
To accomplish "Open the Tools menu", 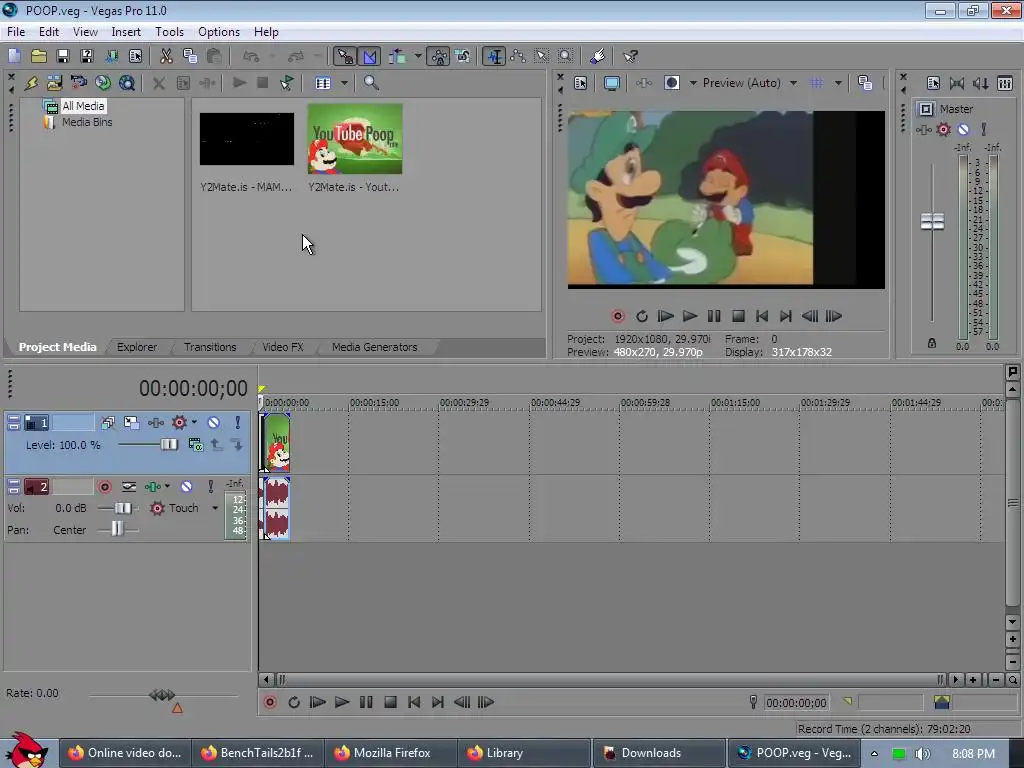I will pyautogui.click(x=169, y=31).
